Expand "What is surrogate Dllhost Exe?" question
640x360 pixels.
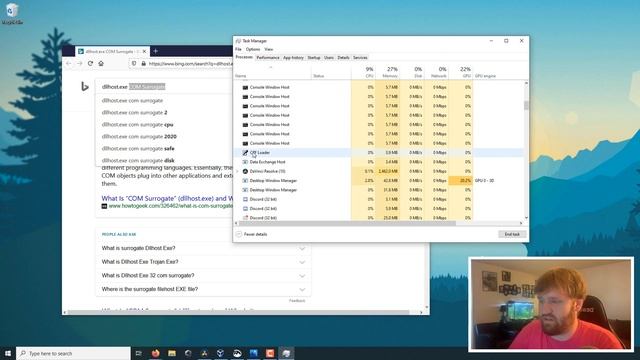click(203, 248)
